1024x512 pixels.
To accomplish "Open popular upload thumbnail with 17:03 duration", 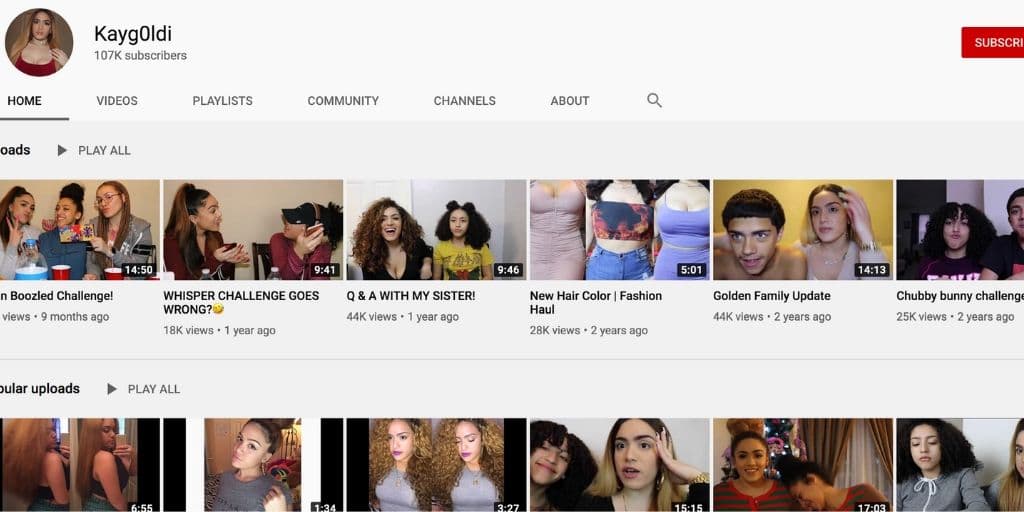I will [803, 465].
